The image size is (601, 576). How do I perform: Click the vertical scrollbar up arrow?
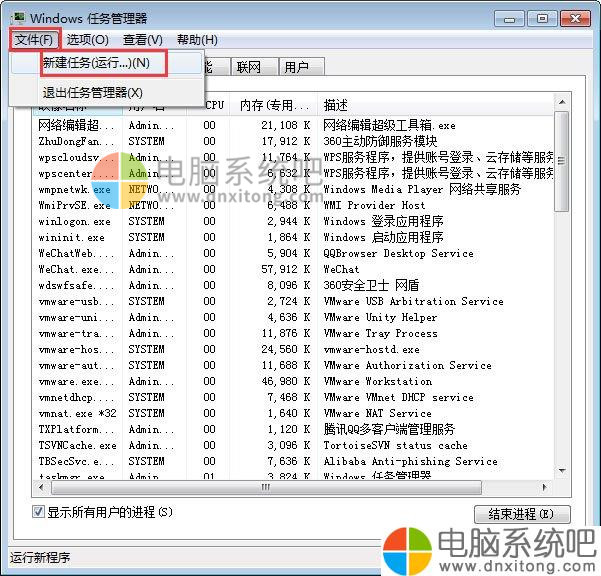[562, 102]
